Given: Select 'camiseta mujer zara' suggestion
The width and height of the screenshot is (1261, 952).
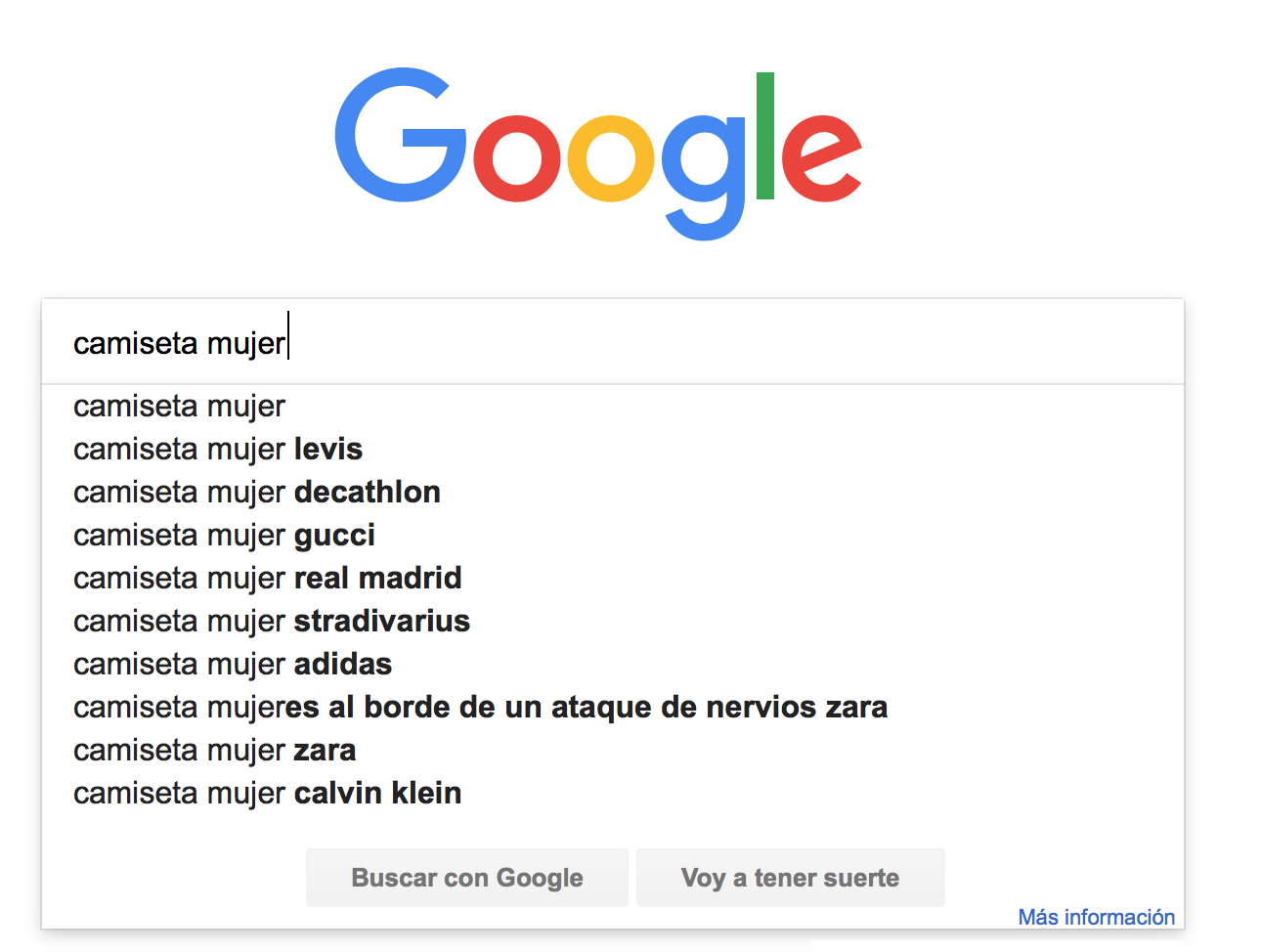Looking at the screenshot, I should click(x=613, y=750).
